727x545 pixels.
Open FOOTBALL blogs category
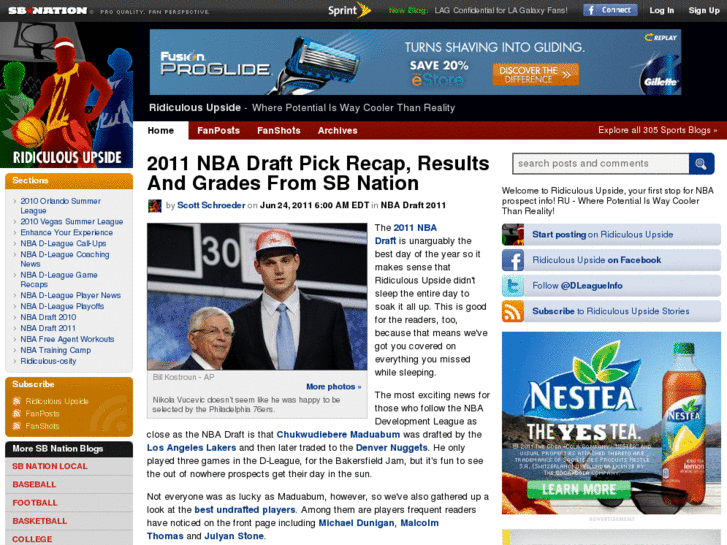(35, 503)
